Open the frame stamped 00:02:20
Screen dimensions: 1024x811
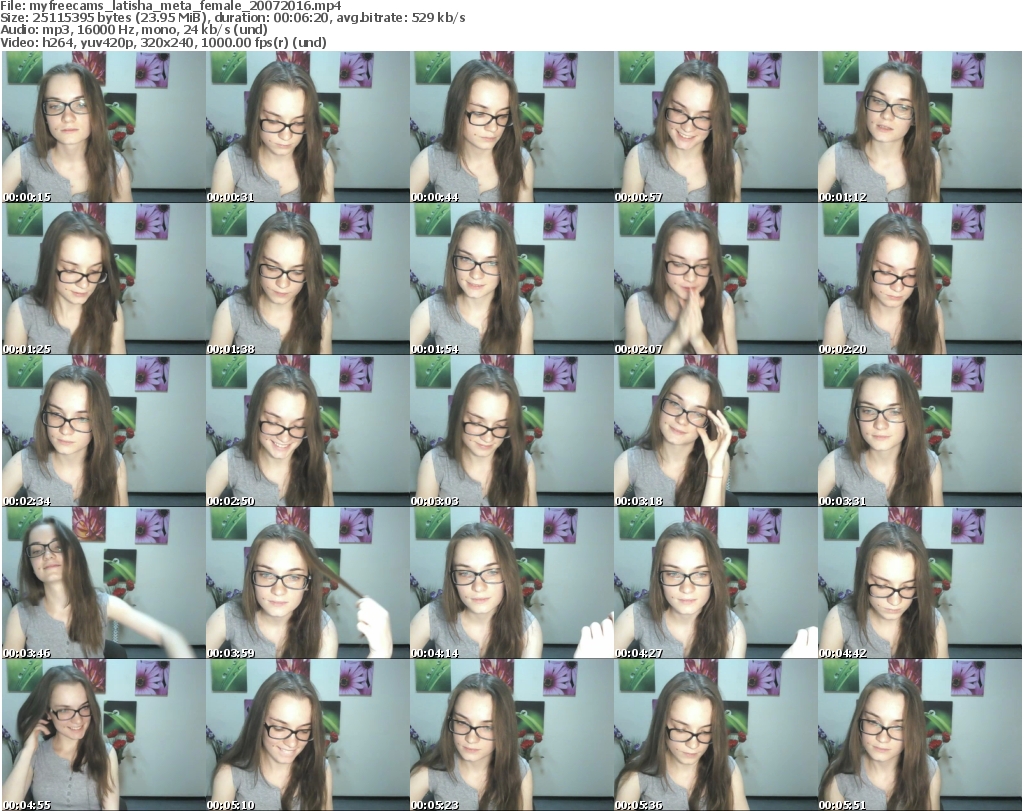coord(920,279)
